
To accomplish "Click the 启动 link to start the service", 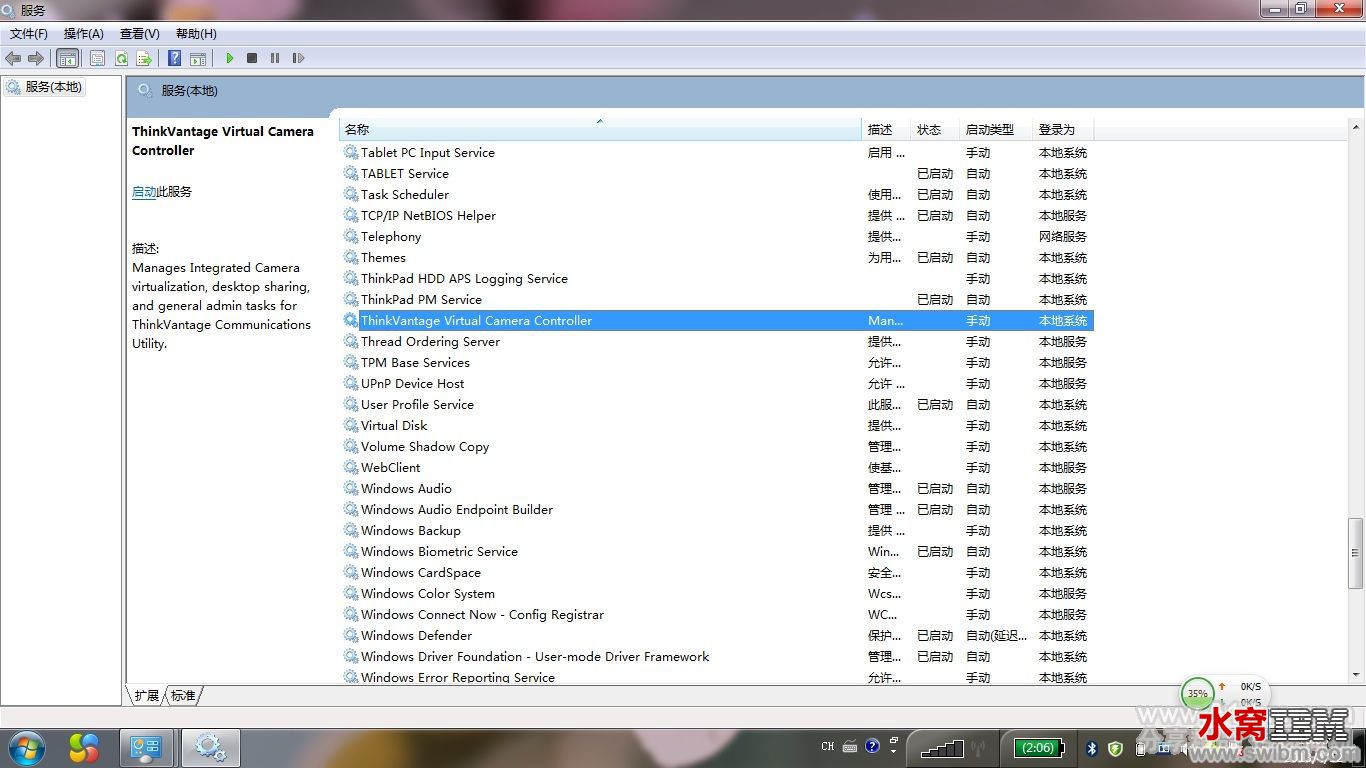I will (144, 192).
